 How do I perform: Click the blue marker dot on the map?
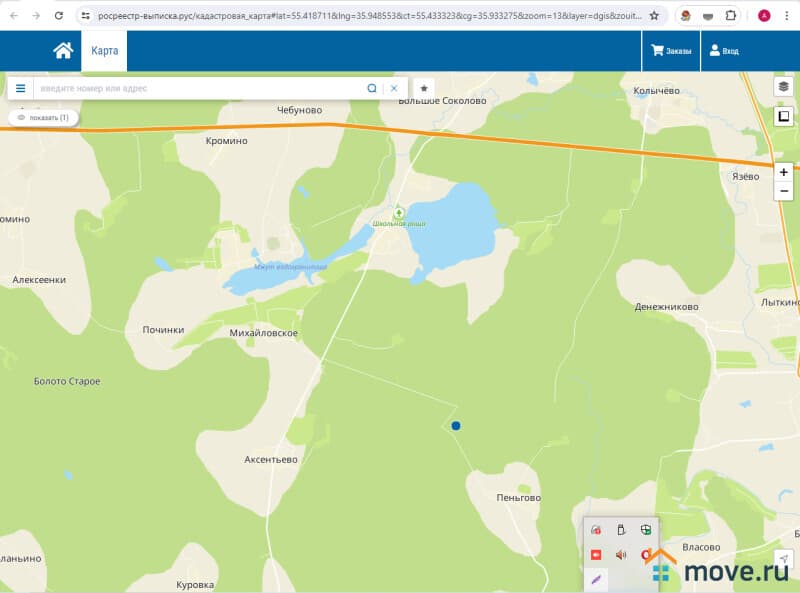click(456, 426)
